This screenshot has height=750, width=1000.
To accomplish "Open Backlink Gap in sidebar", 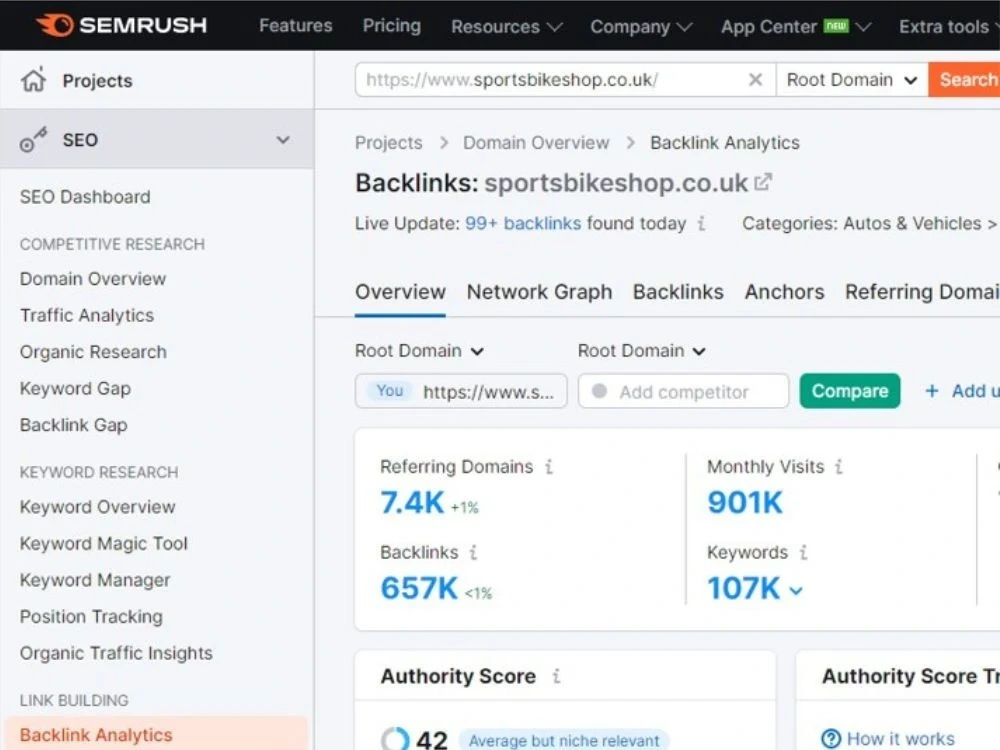I will 73,425.
